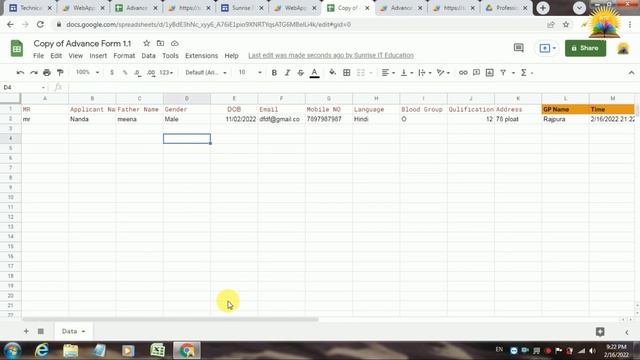Open Internet Explorer from taskbar
The width and height of the screenshot is (640, 360).
(42, 350)
